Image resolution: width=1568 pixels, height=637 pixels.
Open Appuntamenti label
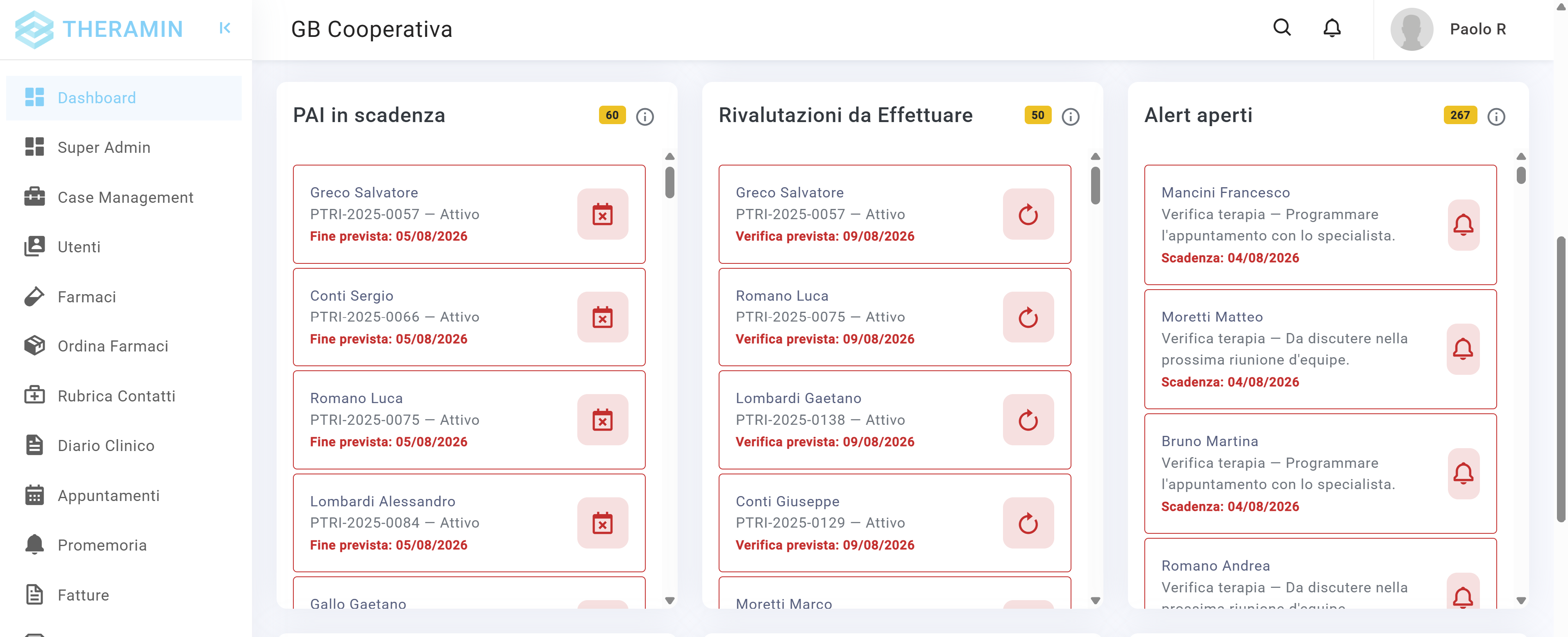click(x=108, y=495)
